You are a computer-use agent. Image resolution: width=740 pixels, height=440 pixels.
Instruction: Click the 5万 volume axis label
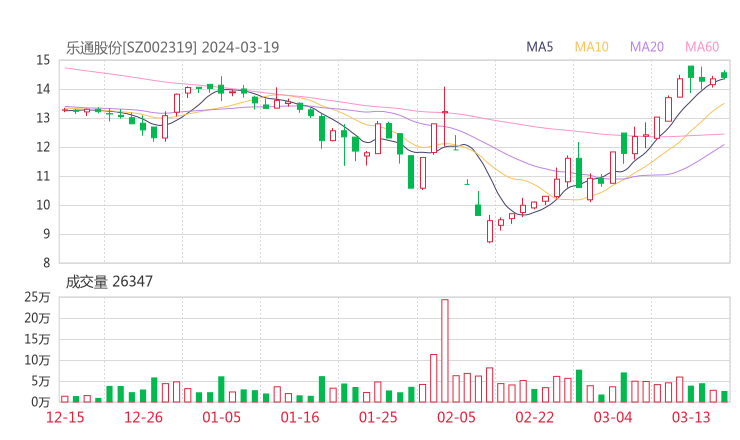(41, 381)
